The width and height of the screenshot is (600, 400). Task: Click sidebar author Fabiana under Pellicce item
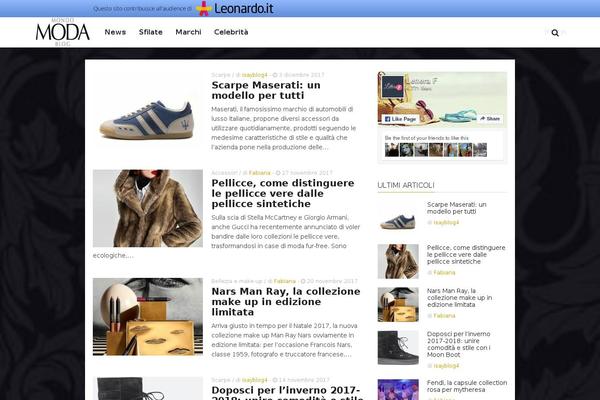click(x=444, y=273)
